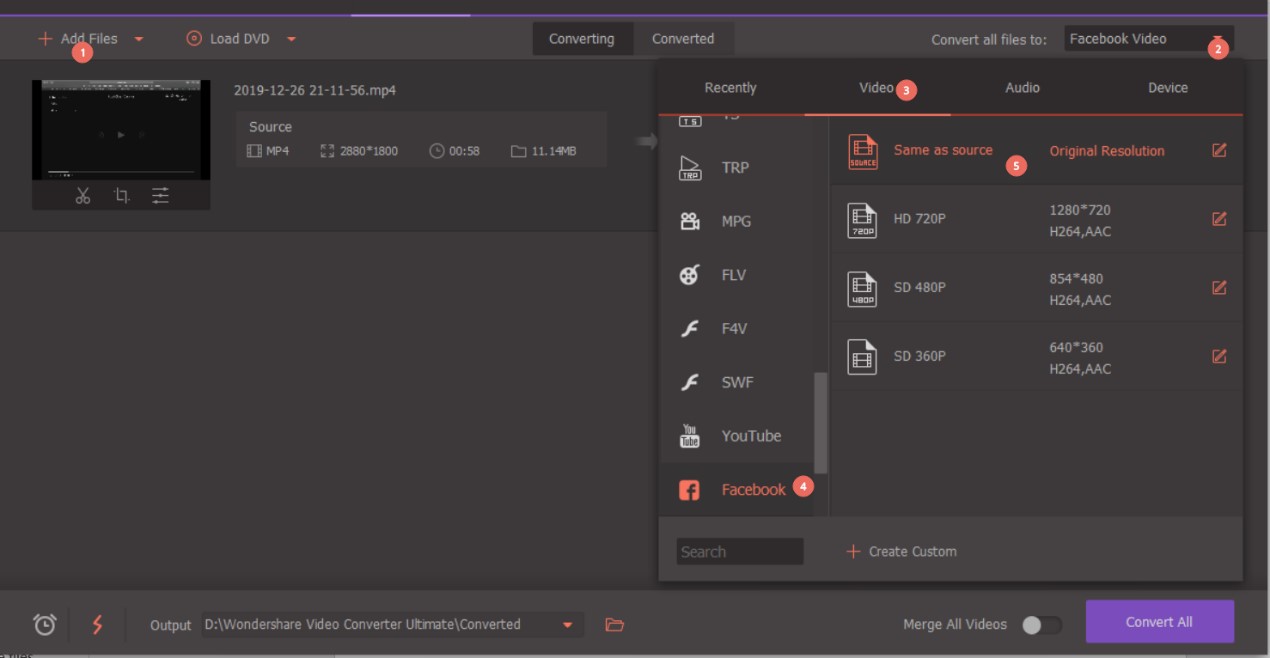This screenshot has width=1270, height=658.
Task: Click the schedule alarm clock icon
Action: click(x=45, y=624)
